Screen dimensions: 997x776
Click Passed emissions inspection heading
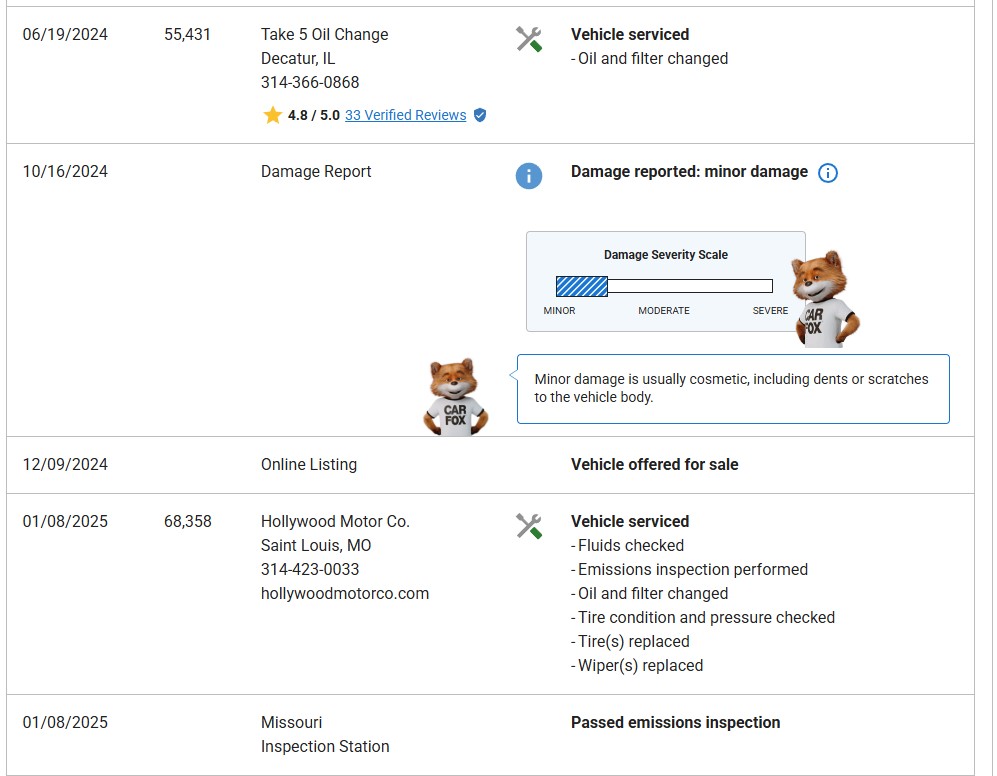(675, 723)
